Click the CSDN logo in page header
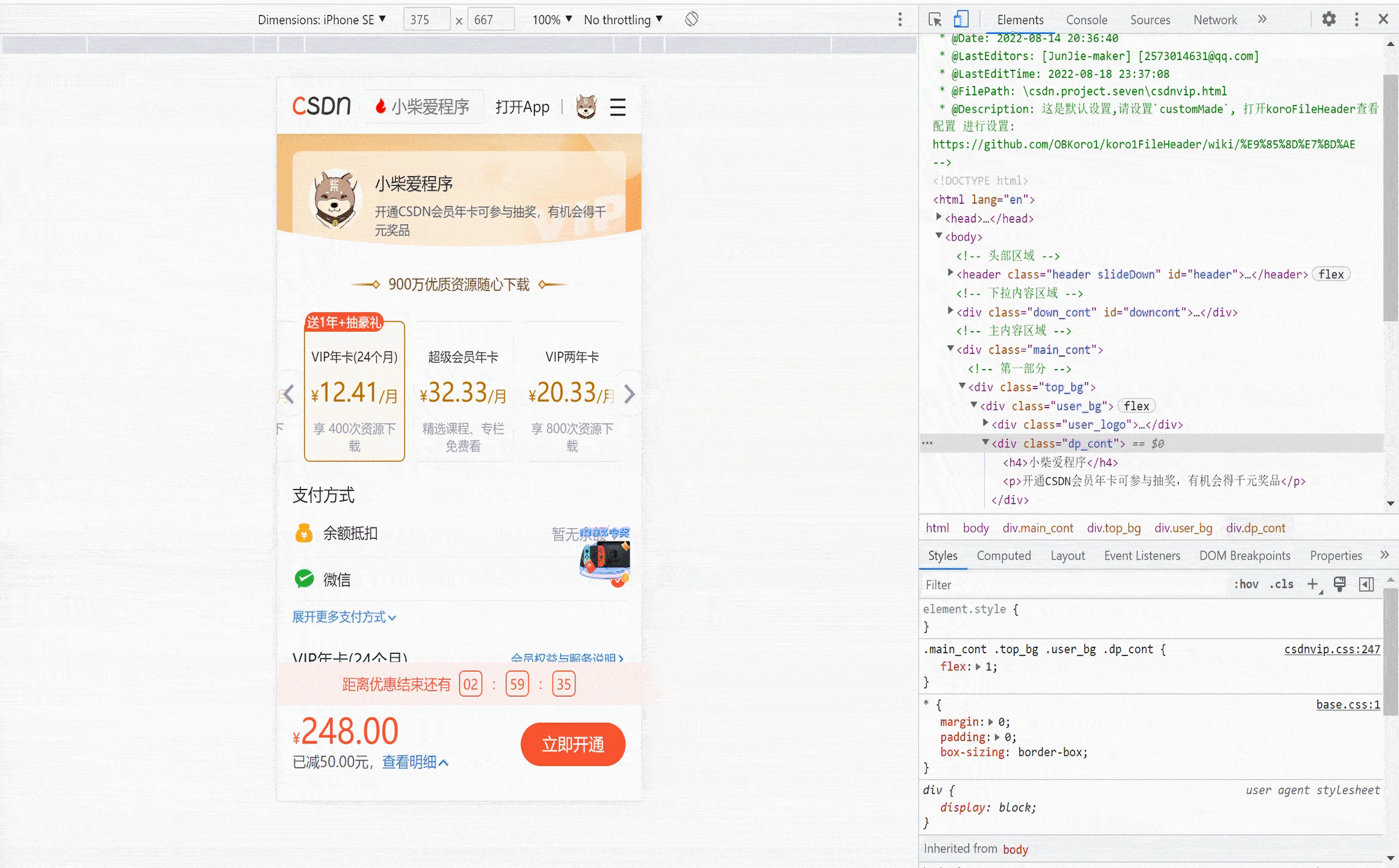 (x=321, y=107)
